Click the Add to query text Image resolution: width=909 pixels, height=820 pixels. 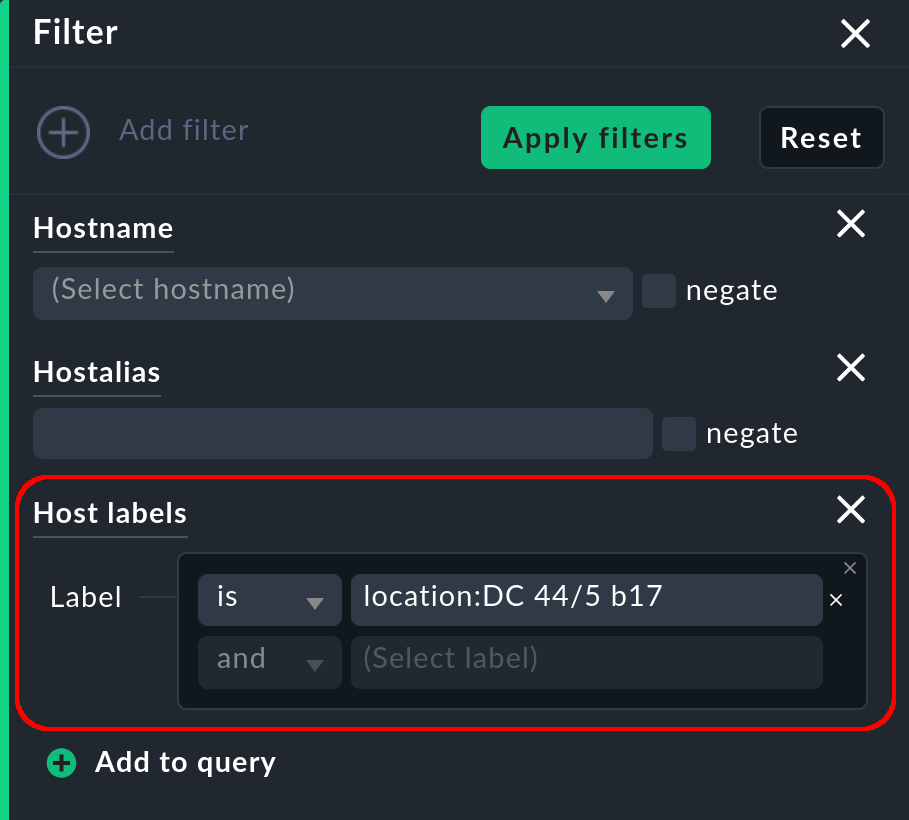point(184,763)
